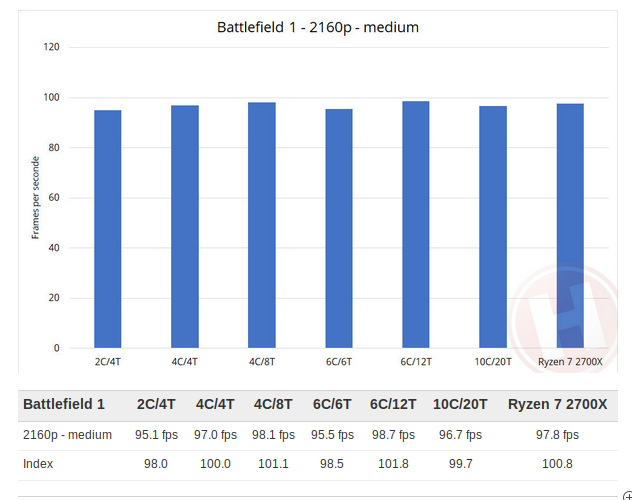632x500 pixels.
Task: Click the '95.1 fps' table cell
Action: [156, 435]
